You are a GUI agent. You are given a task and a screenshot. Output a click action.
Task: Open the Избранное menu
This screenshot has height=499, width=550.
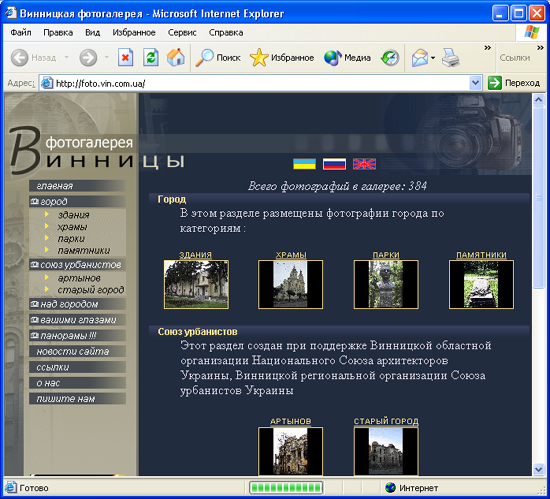coord(134,33)
